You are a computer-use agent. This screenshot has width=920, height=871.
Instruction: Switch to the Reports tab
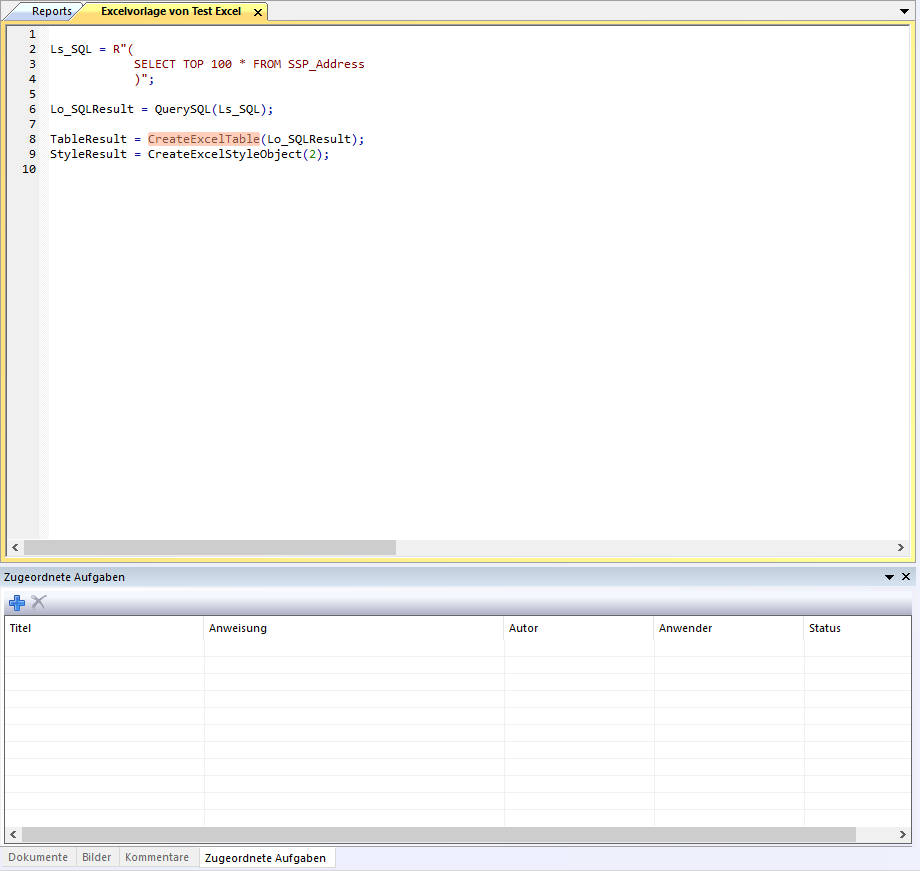[x=45, y=11]
